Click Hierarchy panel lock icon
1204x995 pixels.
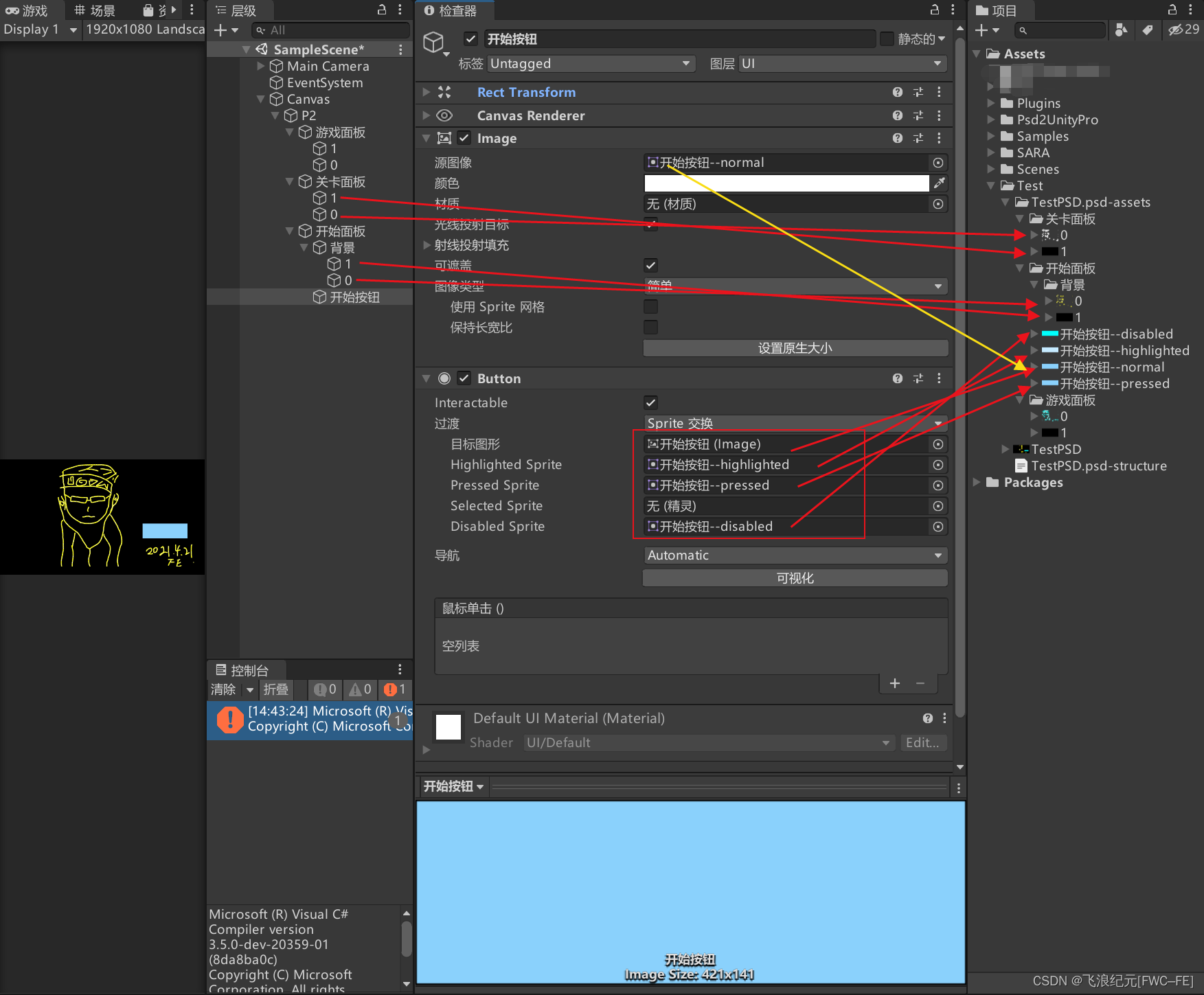coord(382,10)
